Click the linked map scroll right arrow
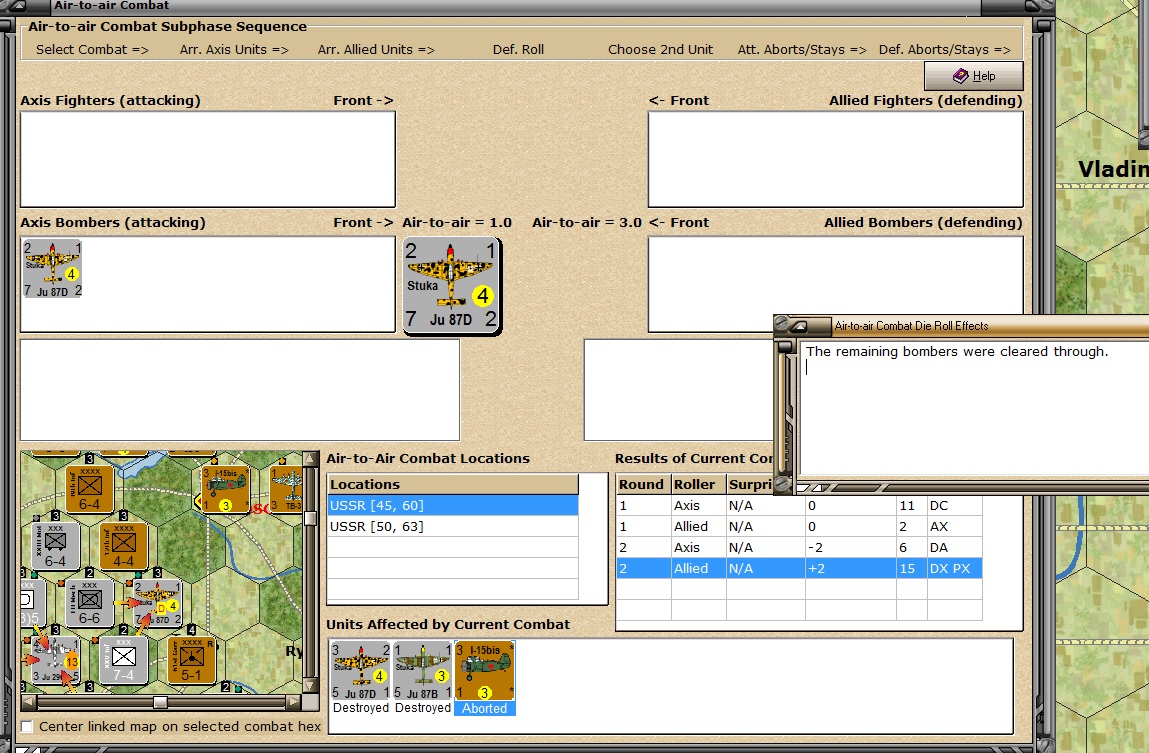 [294, 702]
